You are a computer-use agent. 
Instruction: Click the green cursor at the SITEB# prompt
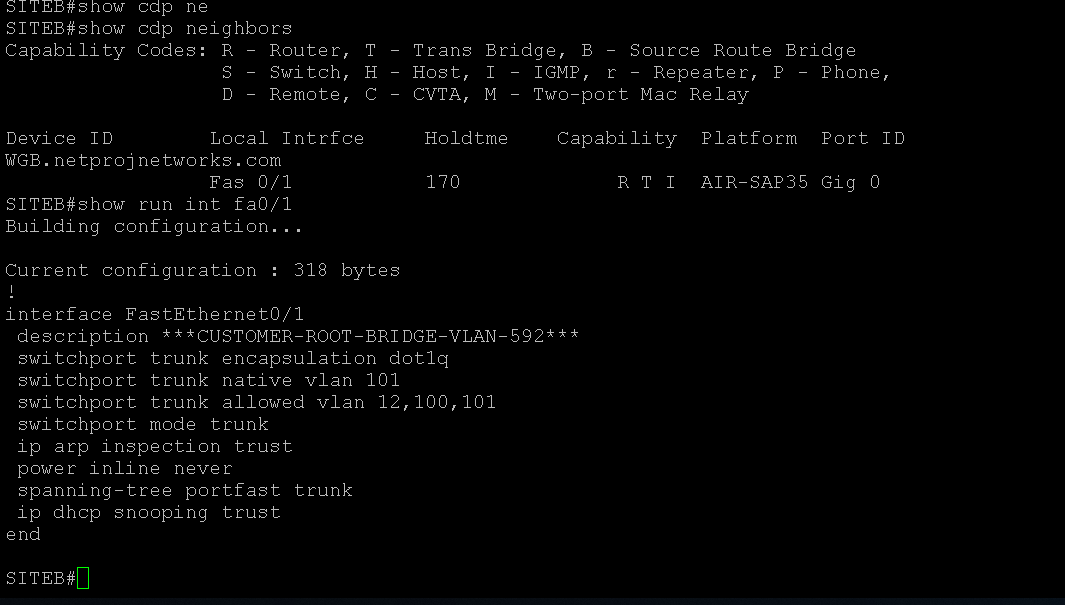point(83,578)
